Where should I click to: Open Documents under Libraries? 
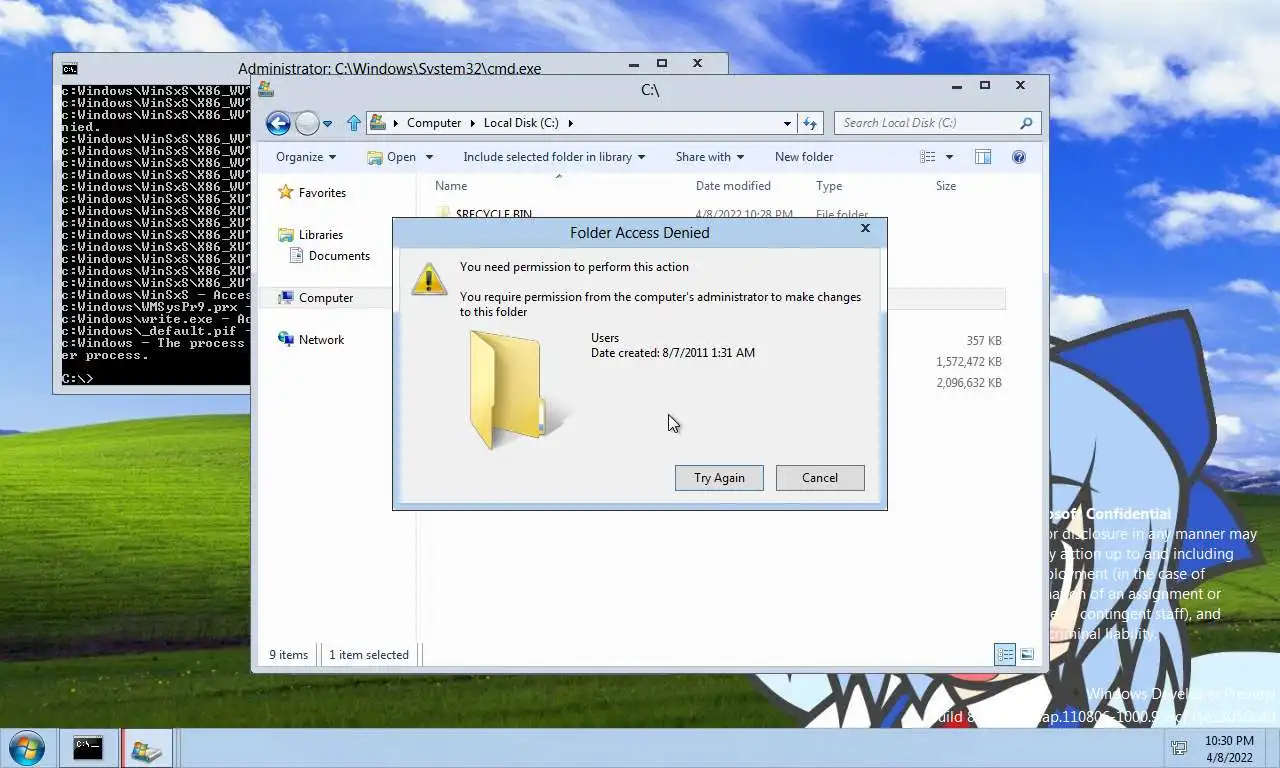[339, 256]
